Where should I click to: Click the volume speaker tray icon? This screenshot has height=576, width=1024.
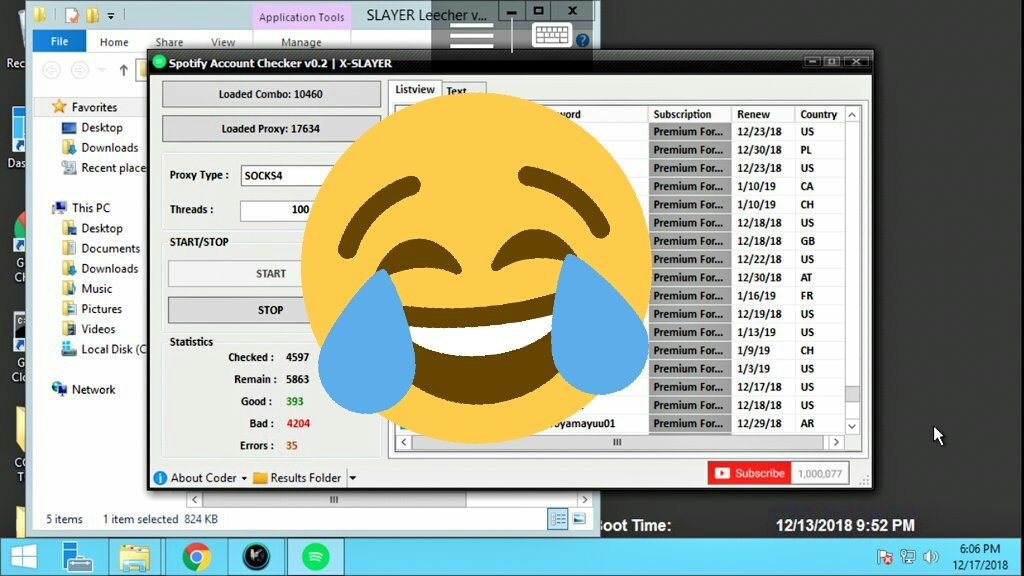(x=931, y=557)
